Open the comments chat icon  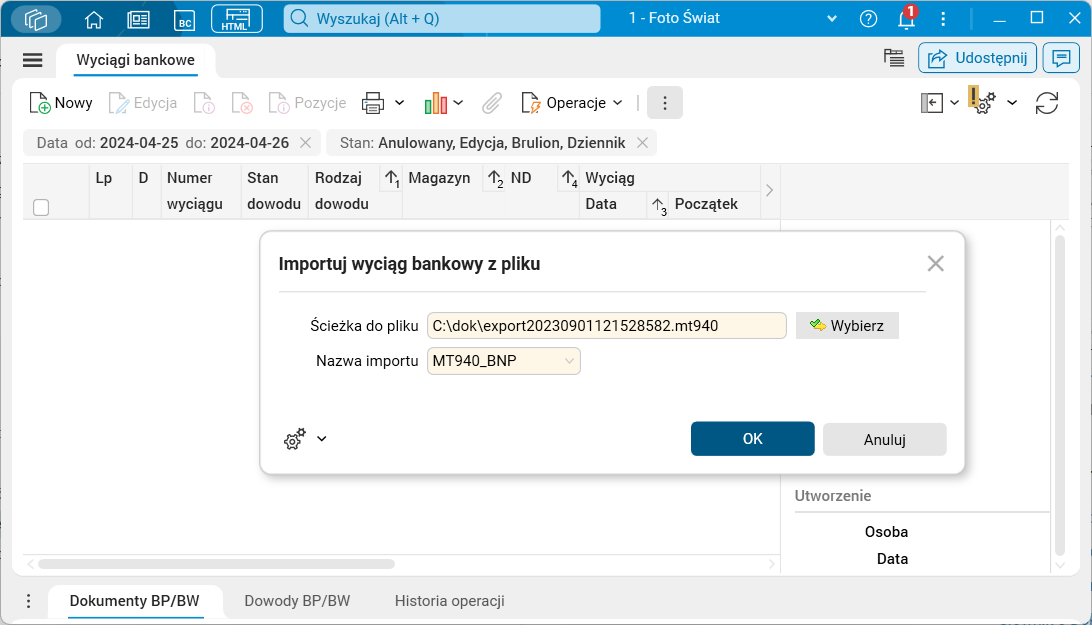point(1061,58)
